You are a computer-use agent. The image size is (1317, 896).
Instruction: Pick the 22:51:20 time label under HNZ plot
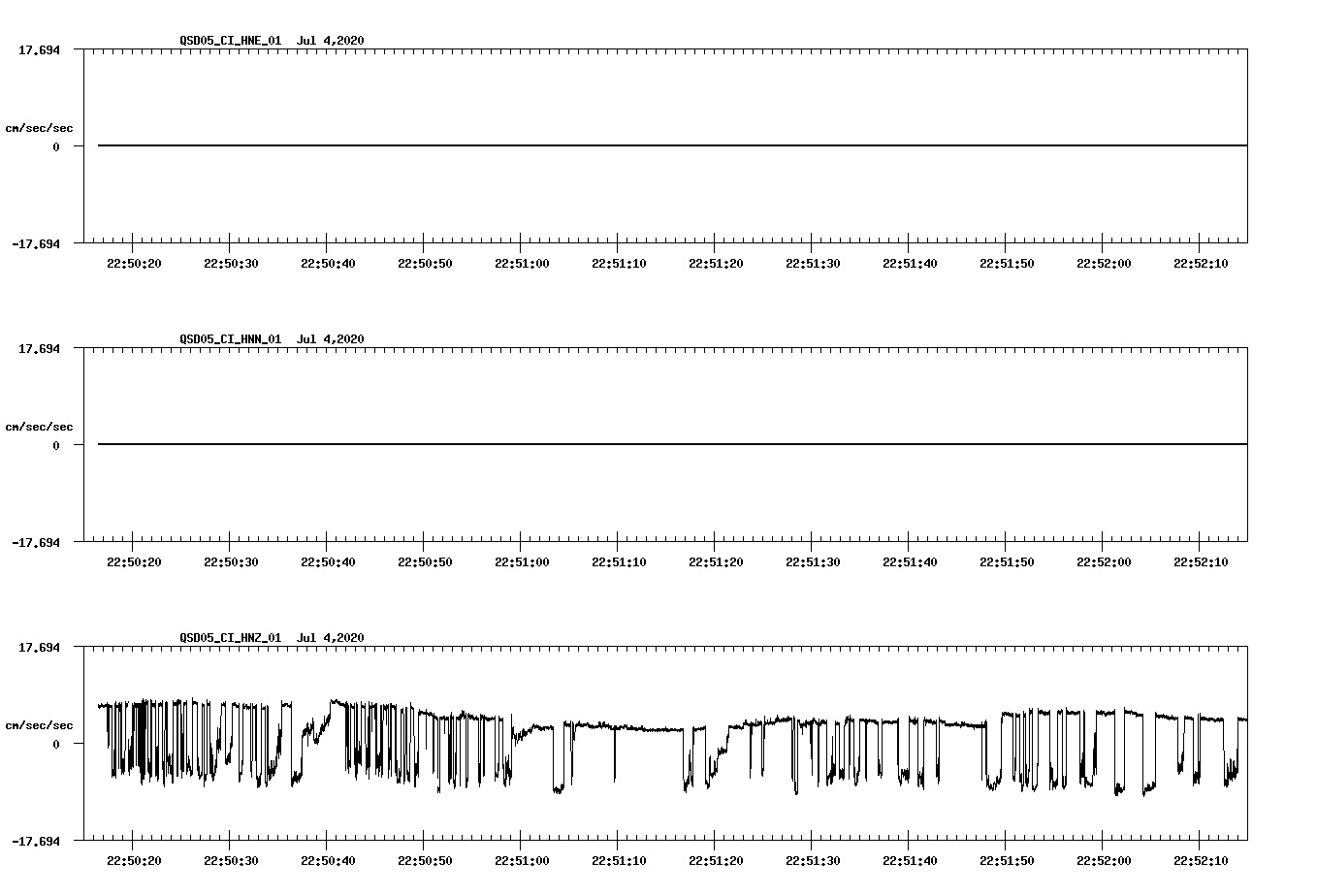pyautogui.click(x=716, y=861)
